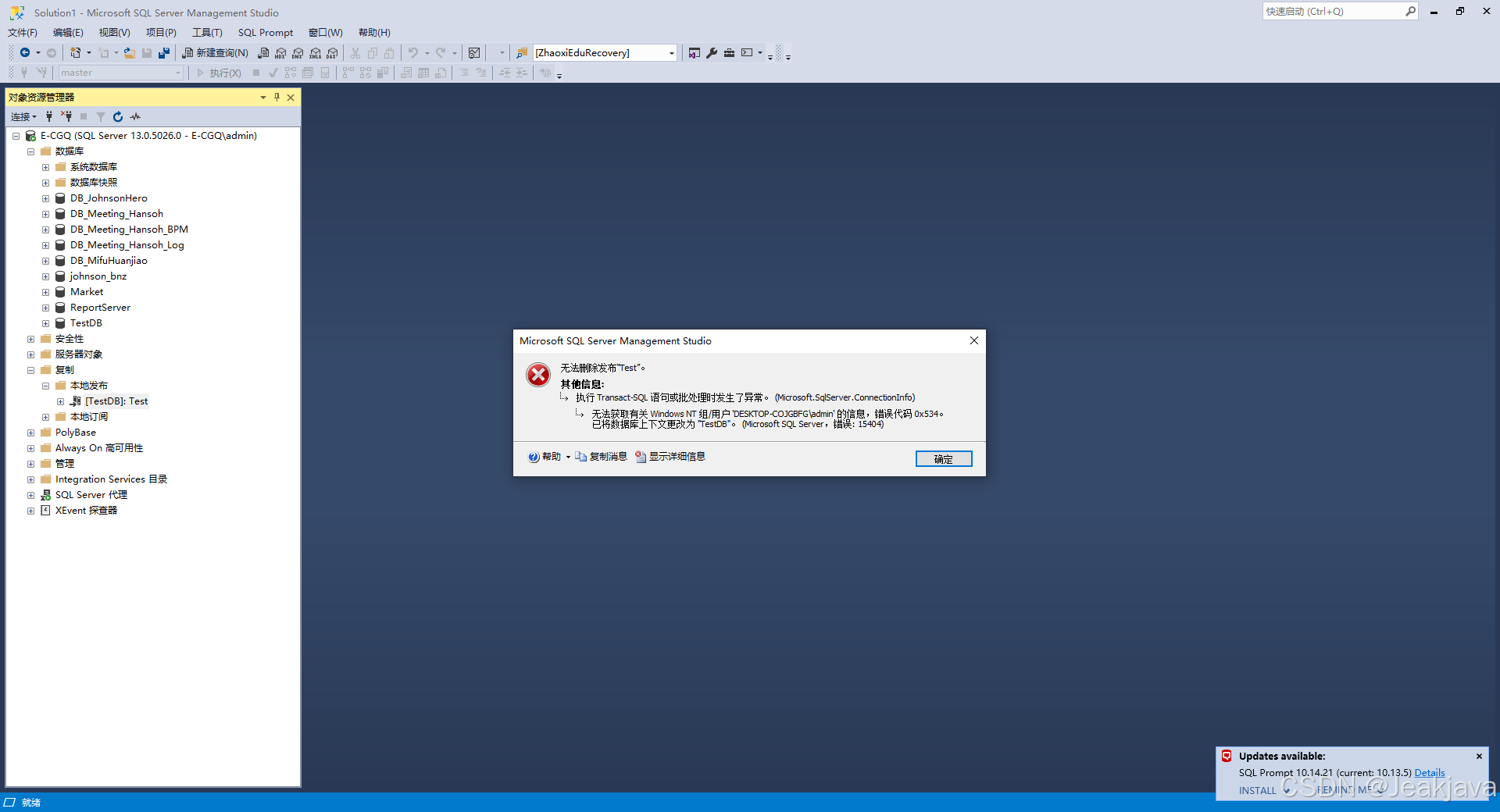1500x812 pixels.
Task: Expand the TestDB database node
Action: pos(46,322)
